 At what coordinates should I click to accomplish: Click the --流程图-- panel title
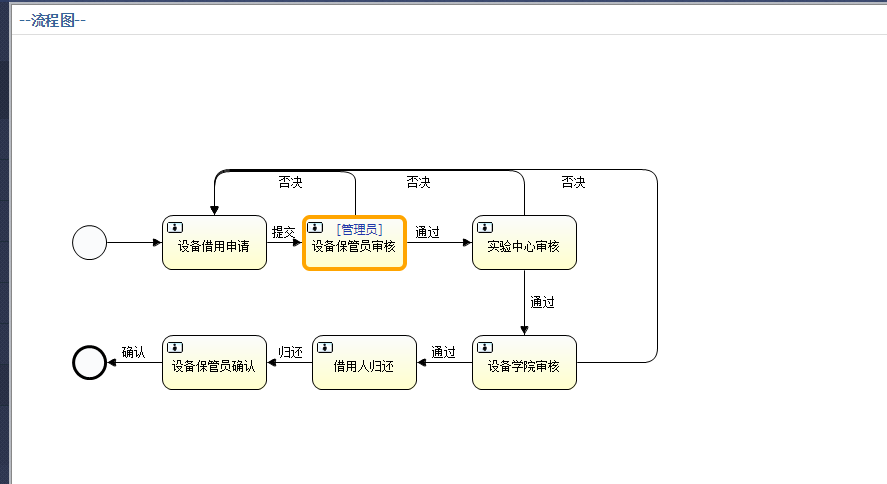click(x=52, y=20)
